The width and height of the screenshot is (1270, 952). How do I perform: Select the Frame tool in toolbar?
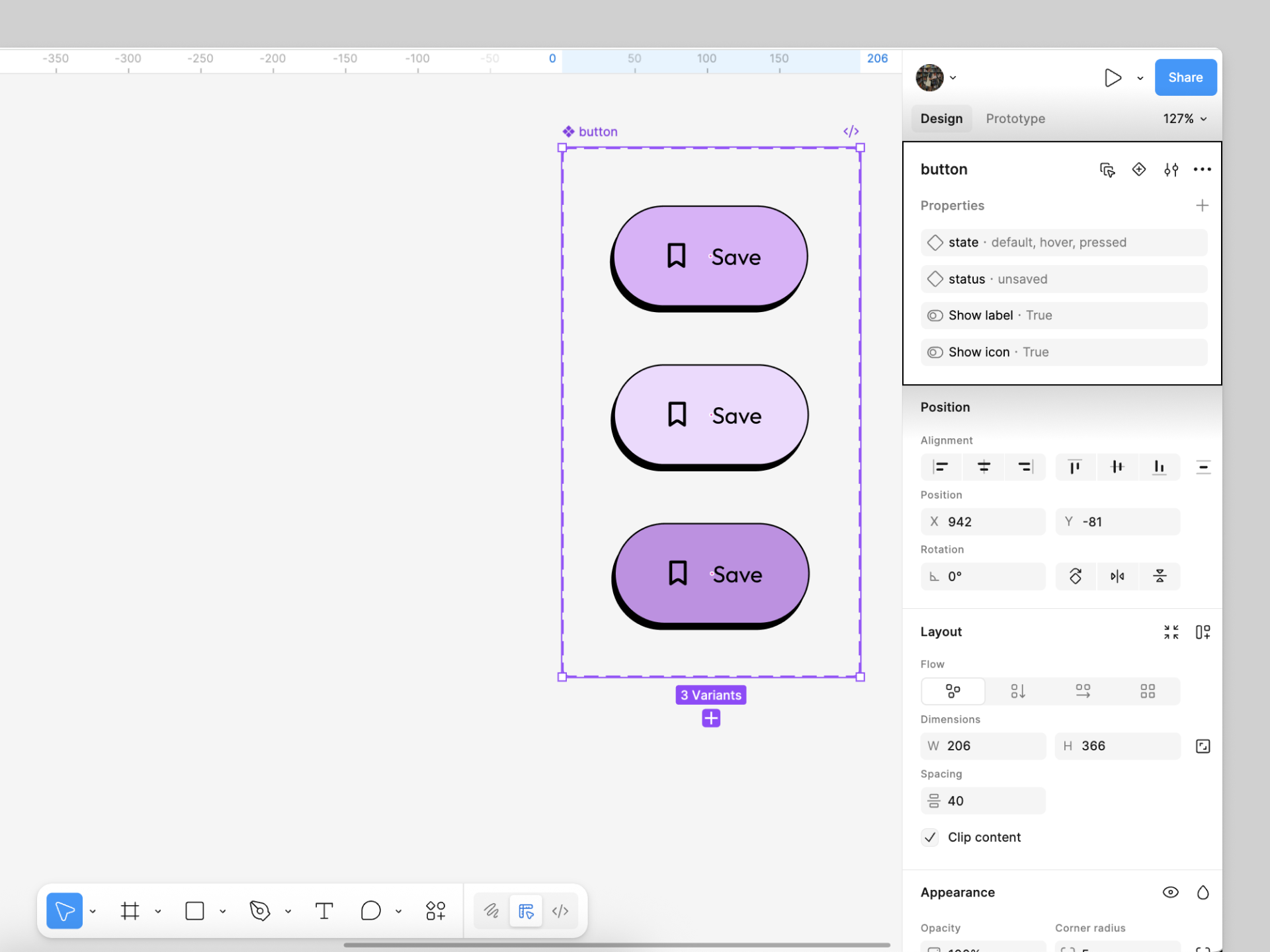tap(130, 911)
